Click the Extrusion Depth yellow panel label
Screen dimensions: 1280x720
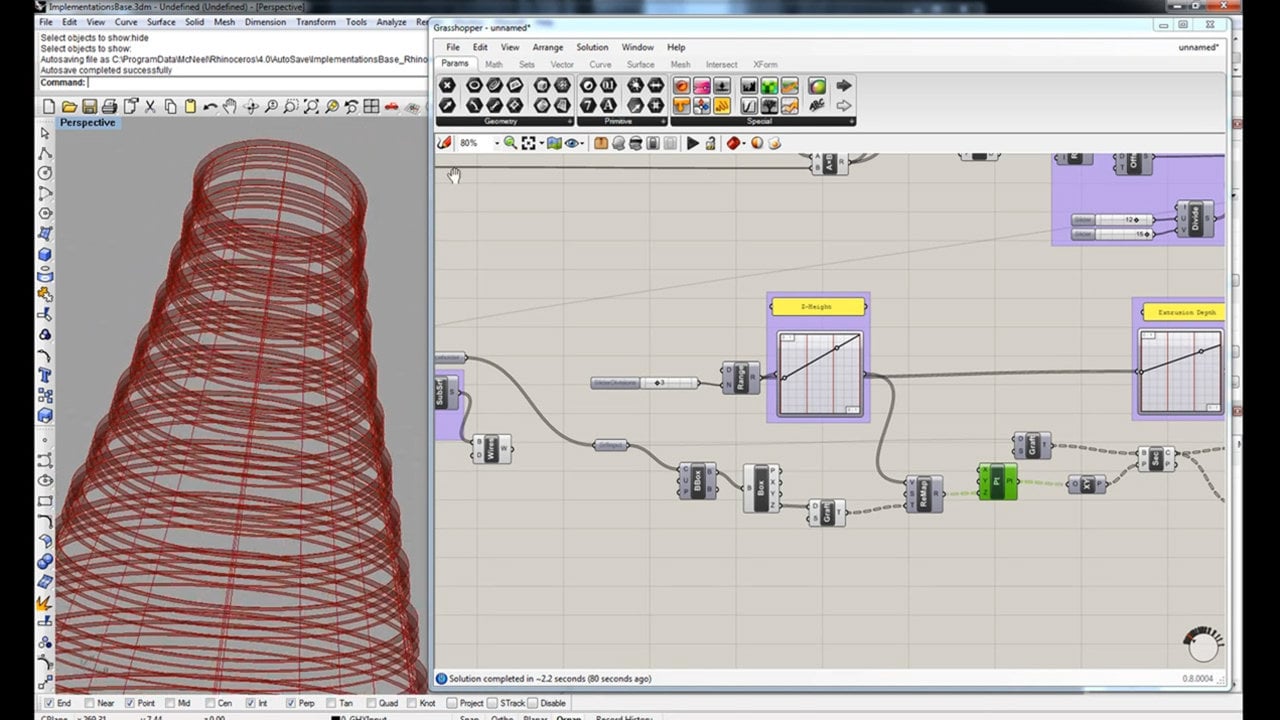click(x=1186, y=312)
